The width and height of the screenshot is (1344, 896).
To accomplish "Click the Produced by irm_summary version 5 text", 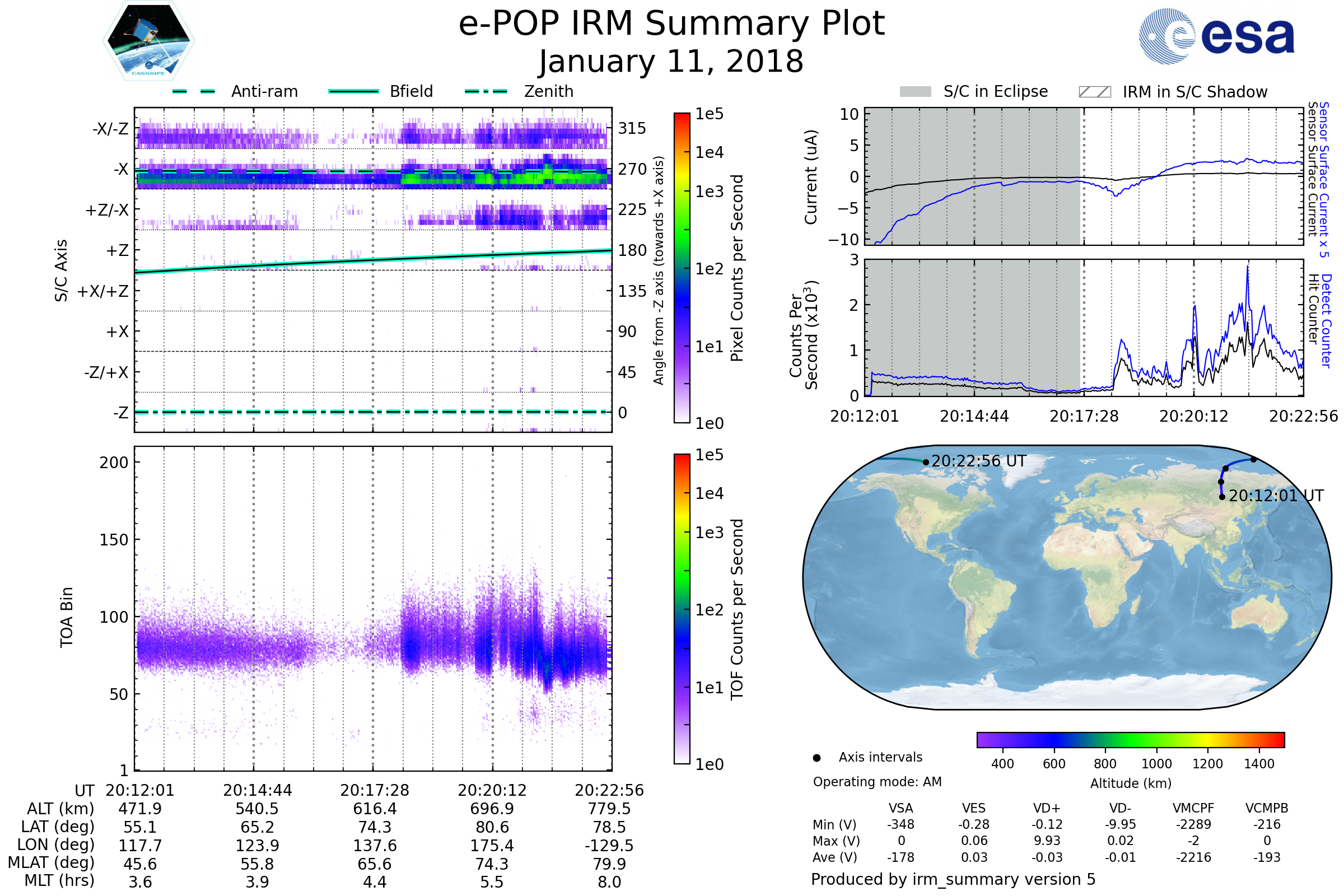I will [x=953, y=879].
